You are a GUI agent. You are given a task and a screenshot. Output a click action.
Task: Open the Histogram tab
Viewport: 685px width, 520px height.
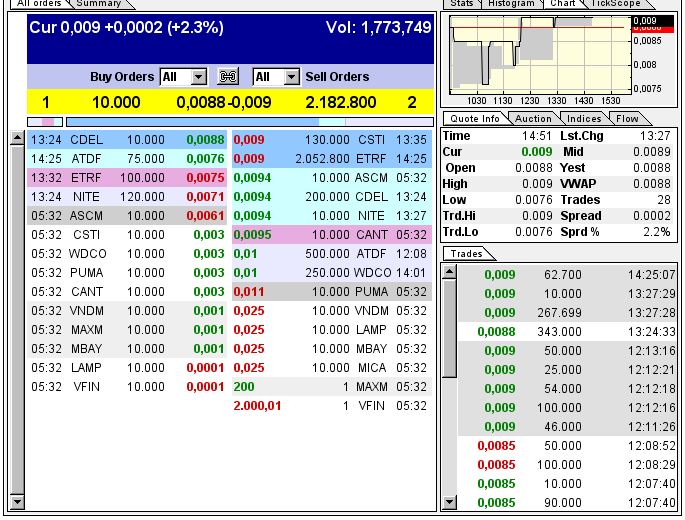(511, 3)
